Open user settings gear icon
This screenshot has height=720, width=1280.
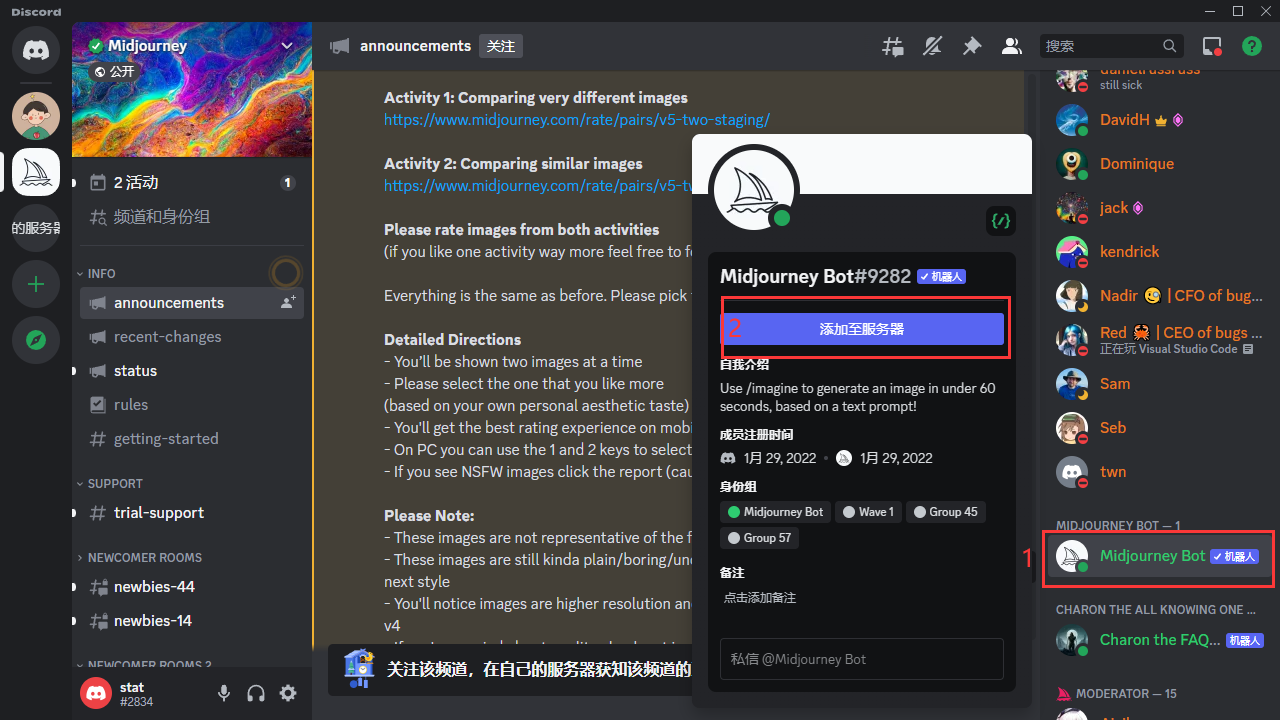tap(288, 693)
